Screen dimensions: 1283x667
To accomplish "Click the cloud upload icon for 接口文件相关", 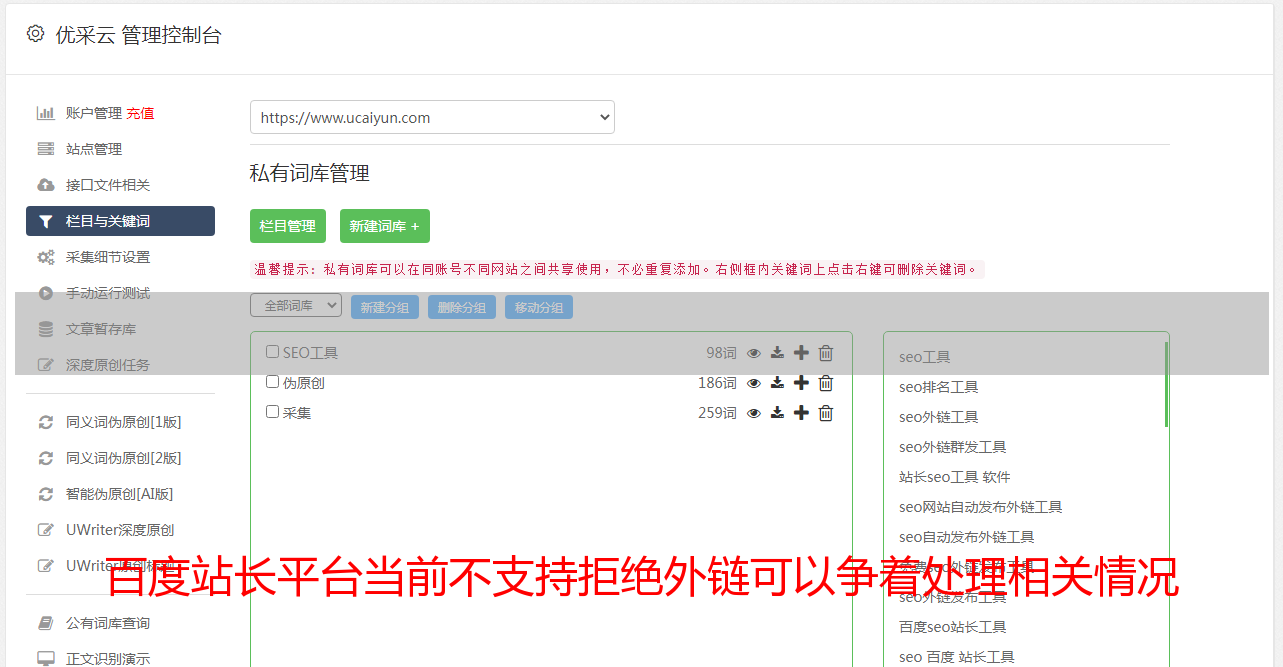I will [x=46, y=185].
